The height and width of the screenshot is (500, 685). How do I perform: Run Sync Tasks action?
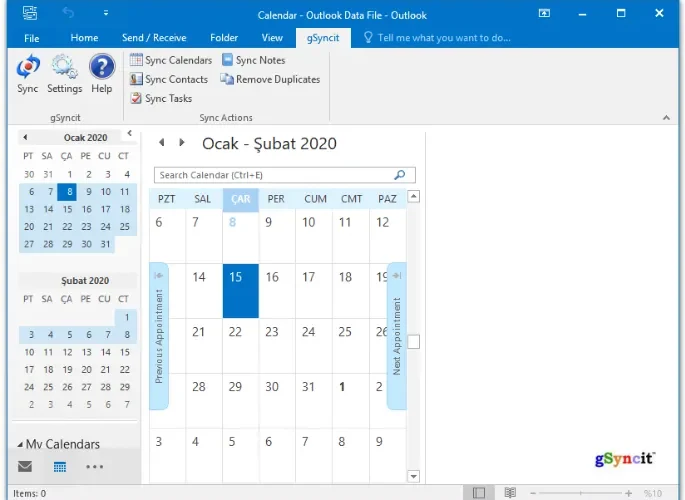click(161, 98)
